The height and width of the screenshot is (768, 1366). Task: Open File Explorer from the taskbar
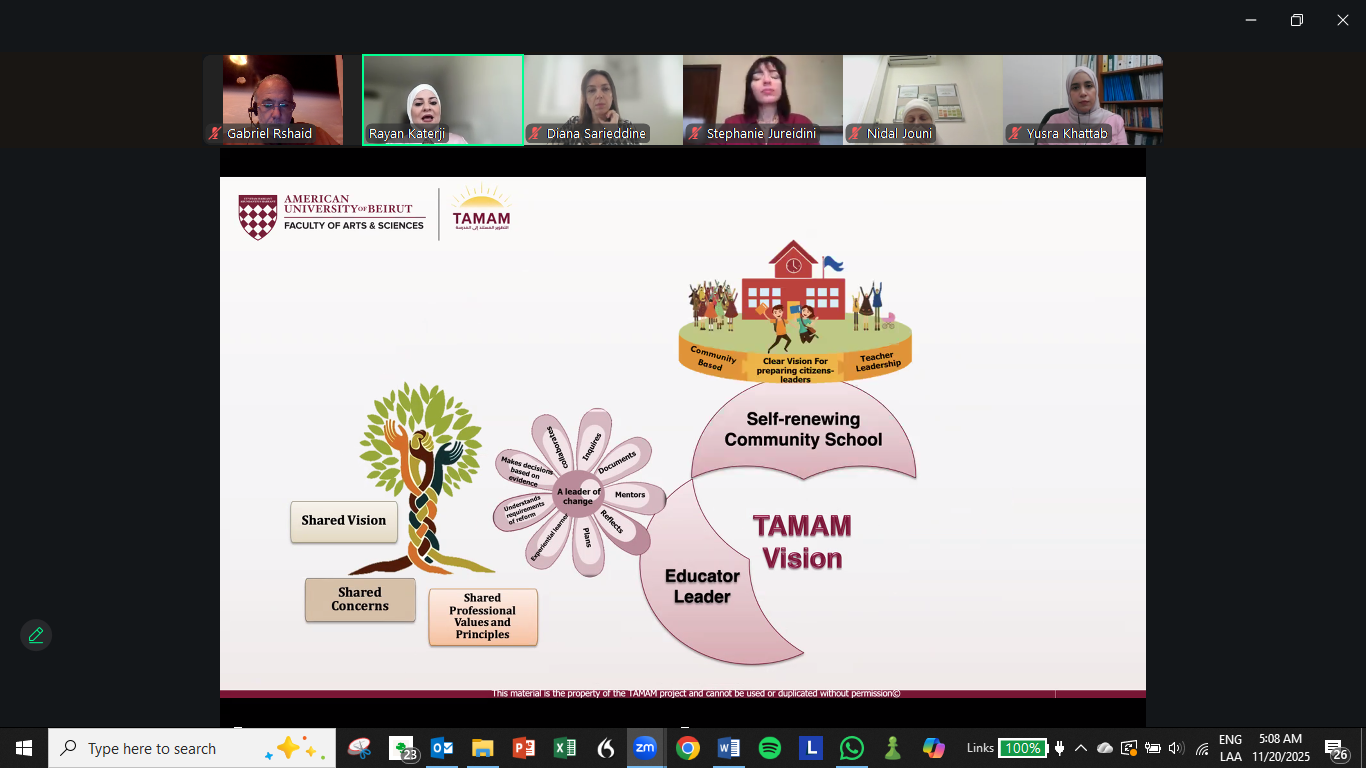point(483,748)
